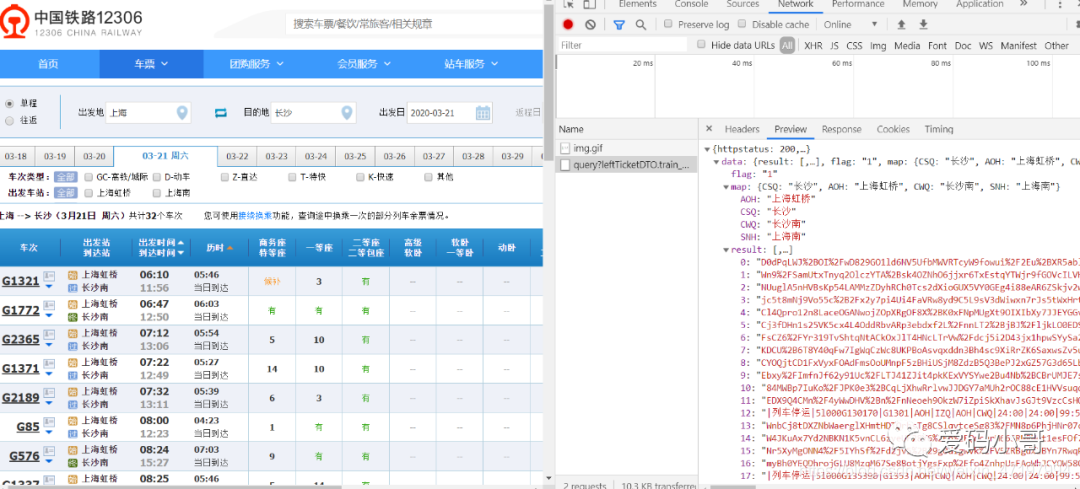Image resolution: width=1080 pixels, height=489 pixels.
Task: Switch to the Headers tab
Action: pyautogui.click(x=742, y=129)
